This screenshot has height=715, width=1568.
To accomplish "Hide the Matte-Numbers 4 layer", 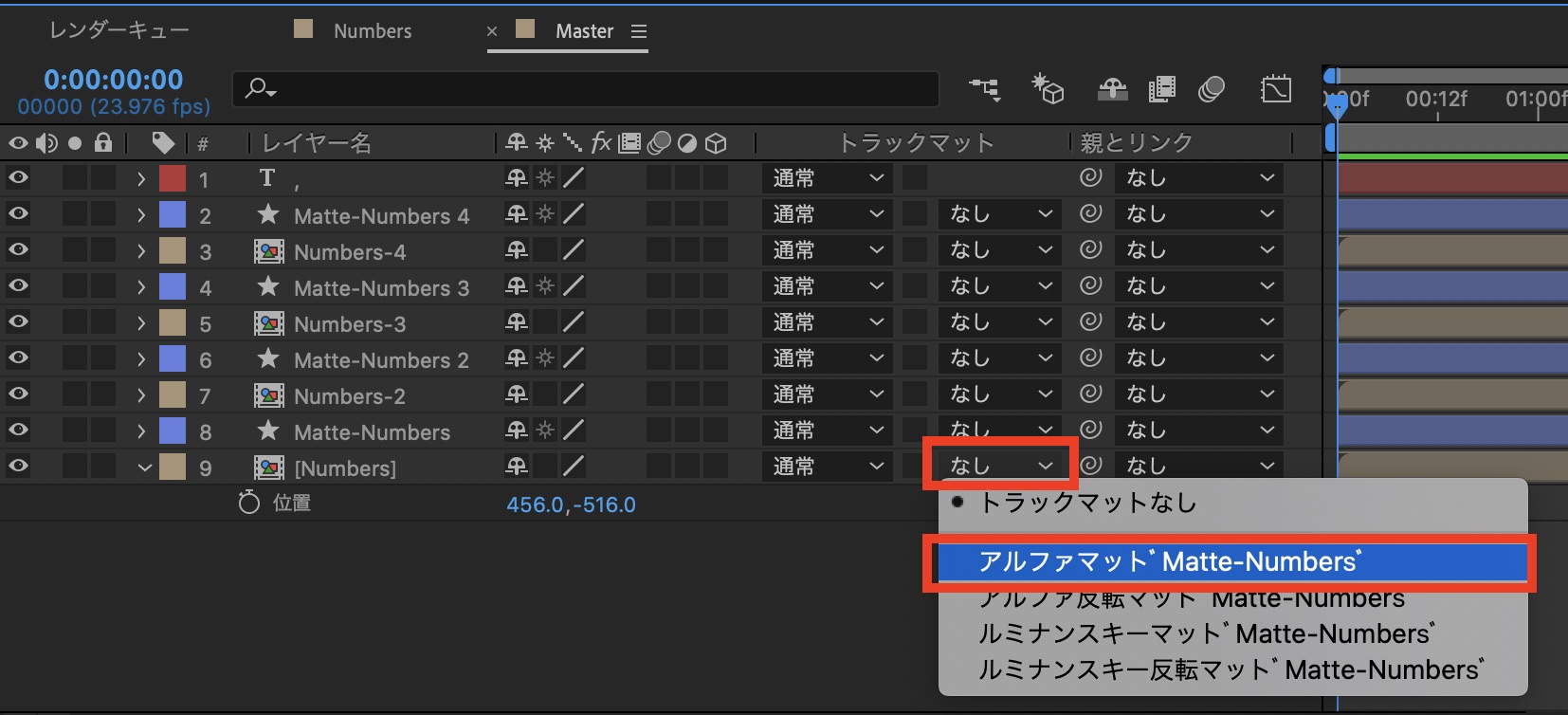I will 18,213.
